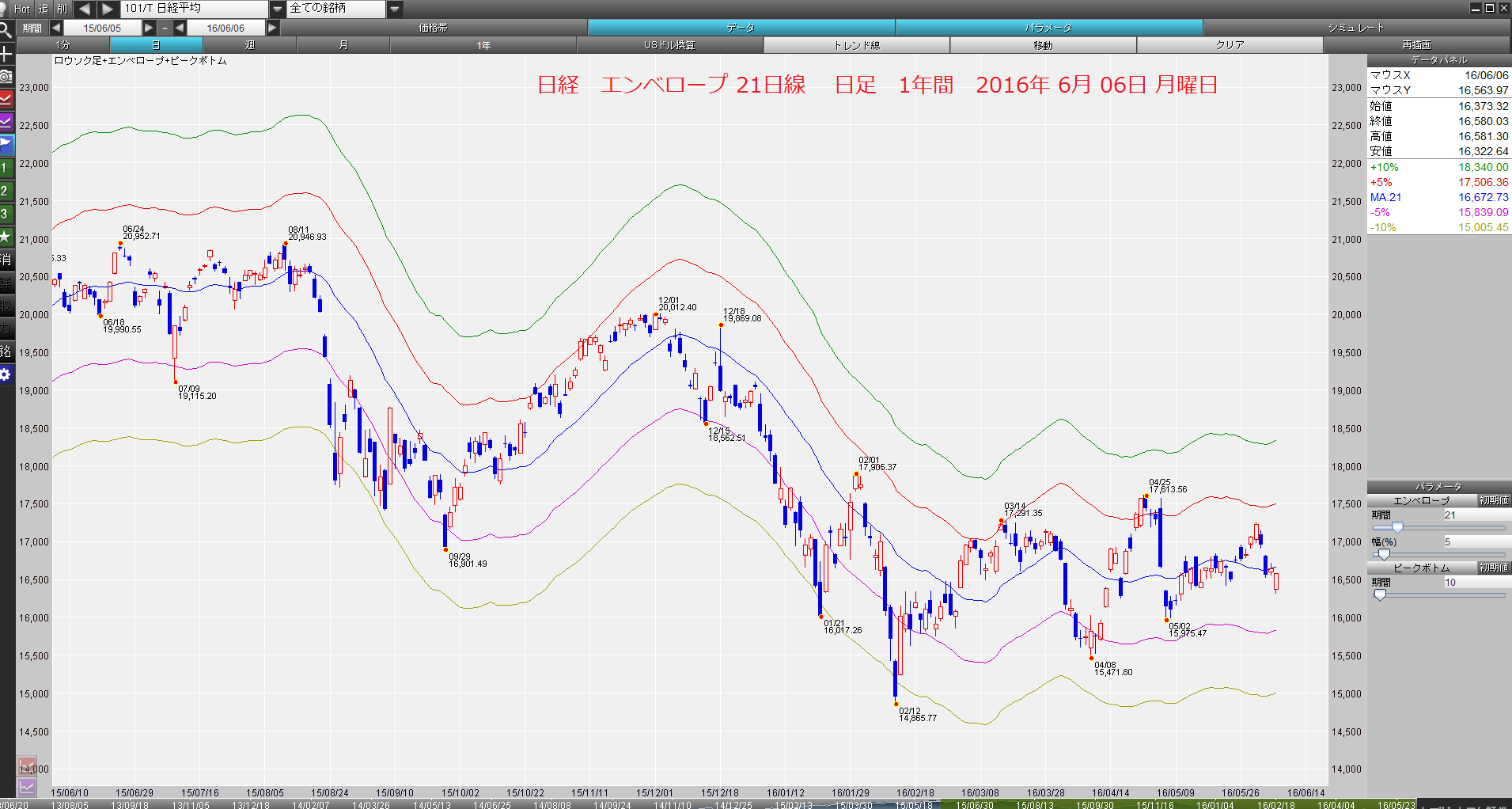Click the 銘 sidebar button
The height and width of the screenshot is (809, 1512).
pos(6,351)
